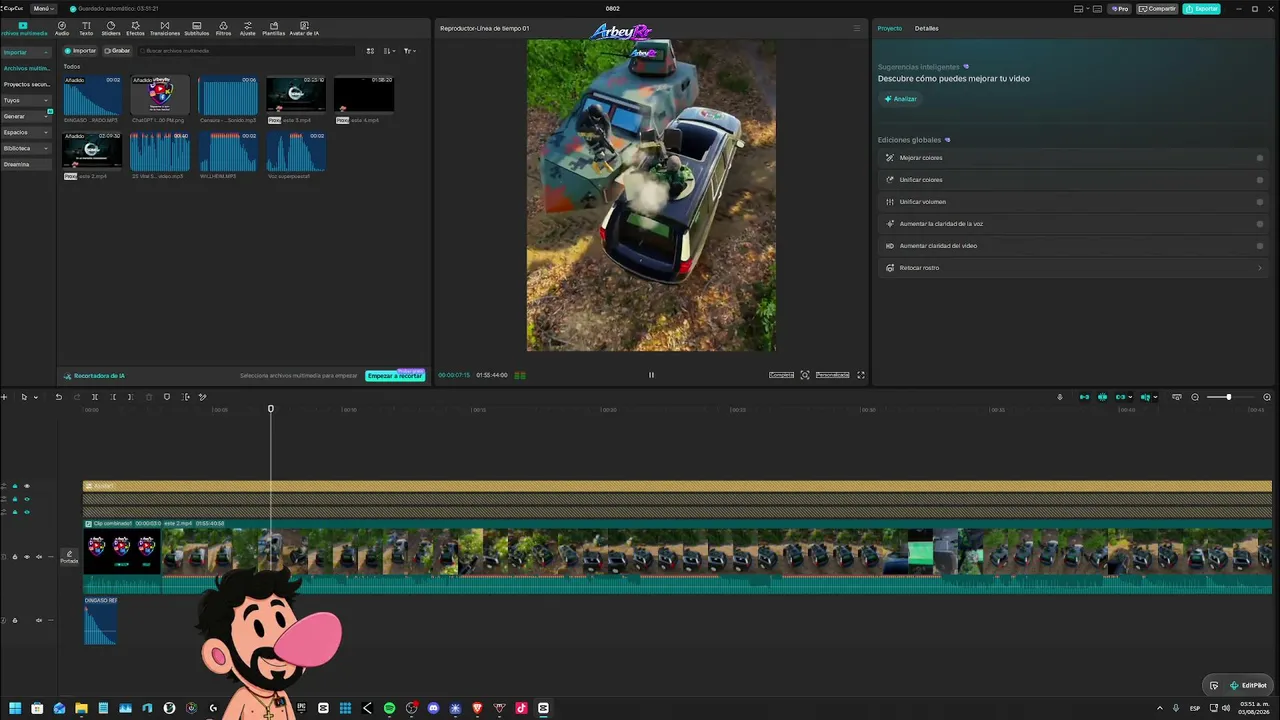Click the Importar button
The image size is (1280, 720).
[x=81, y=51]
